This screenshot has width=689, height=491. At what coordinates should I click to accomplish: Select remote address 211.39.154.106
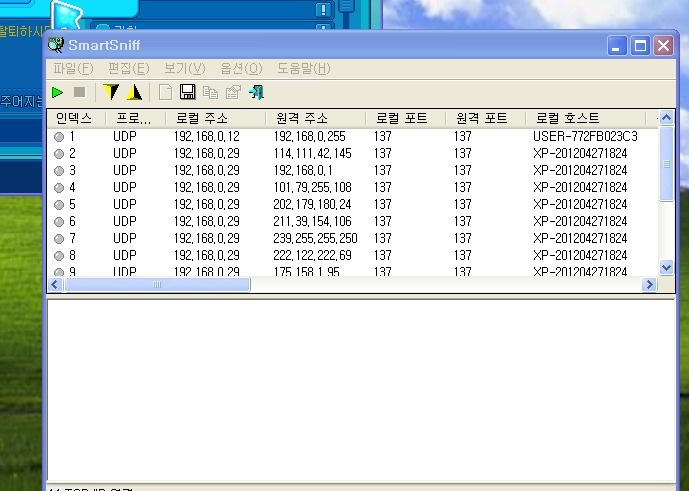point(312,222)
